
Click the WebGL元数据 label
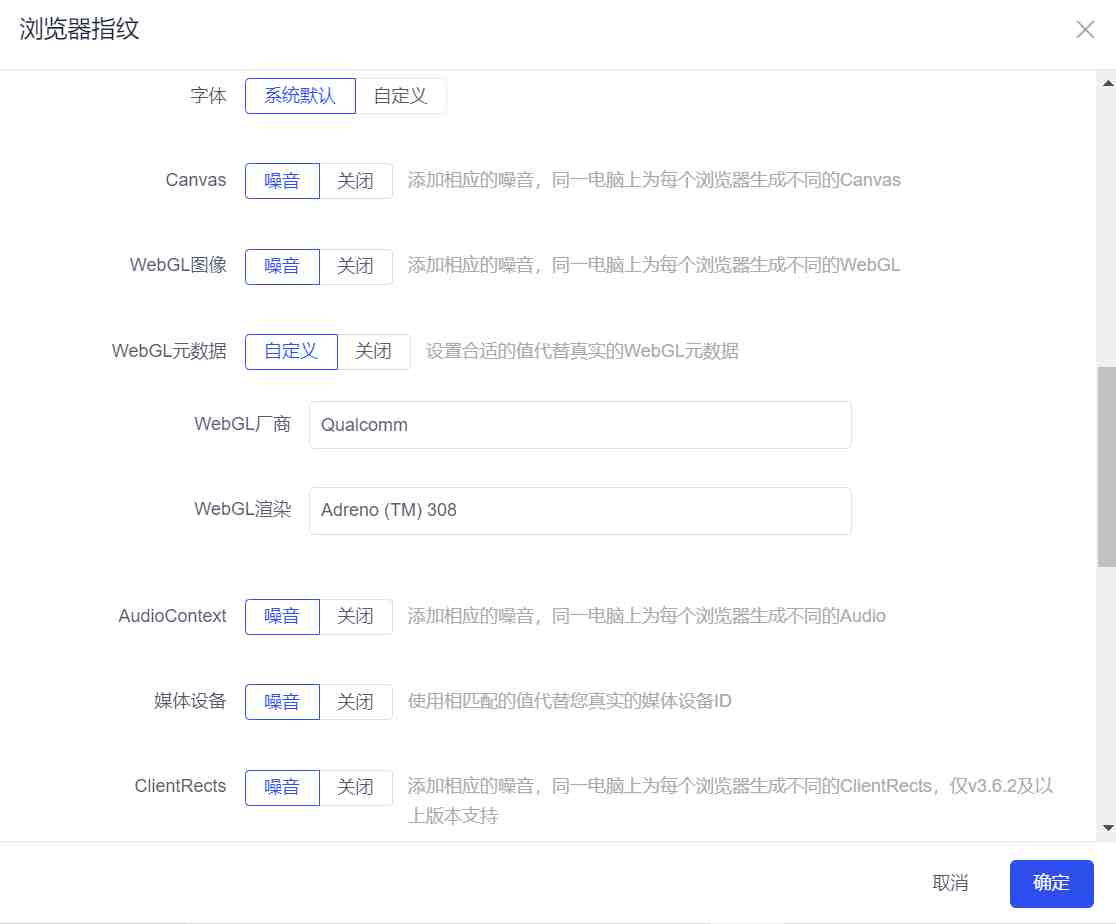[x=169, y=351]
